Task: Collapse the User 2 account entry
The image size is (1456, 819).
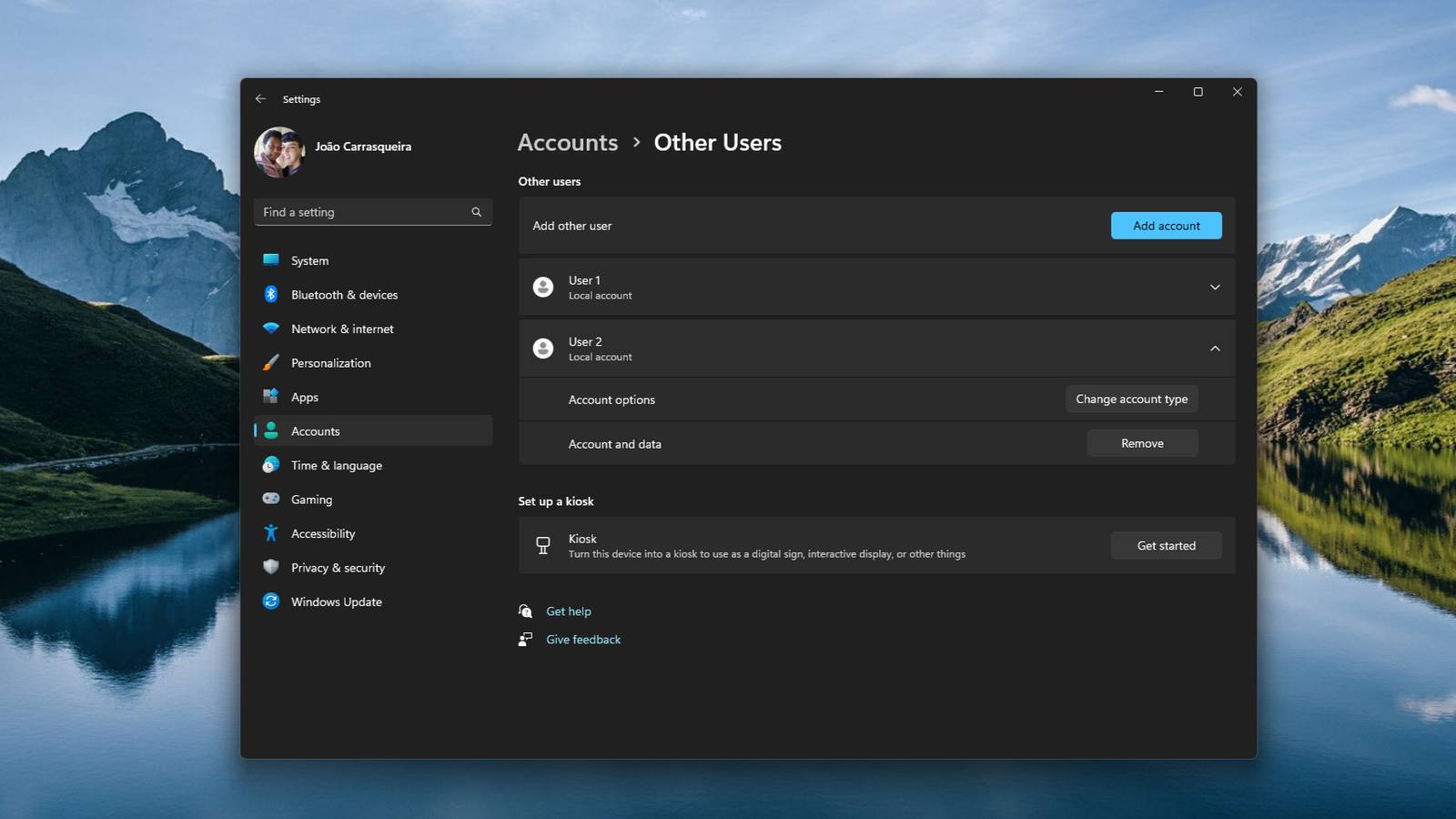Action: 1214,349
